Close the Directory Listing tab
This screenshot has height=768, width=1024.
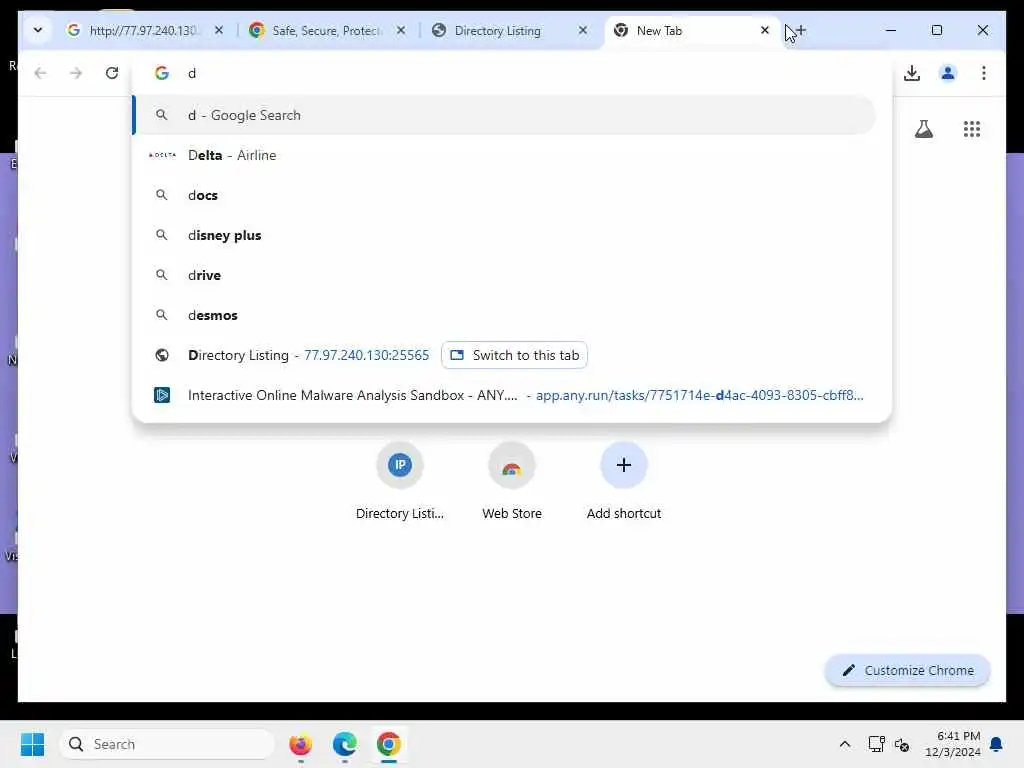(x=583, y=30)
